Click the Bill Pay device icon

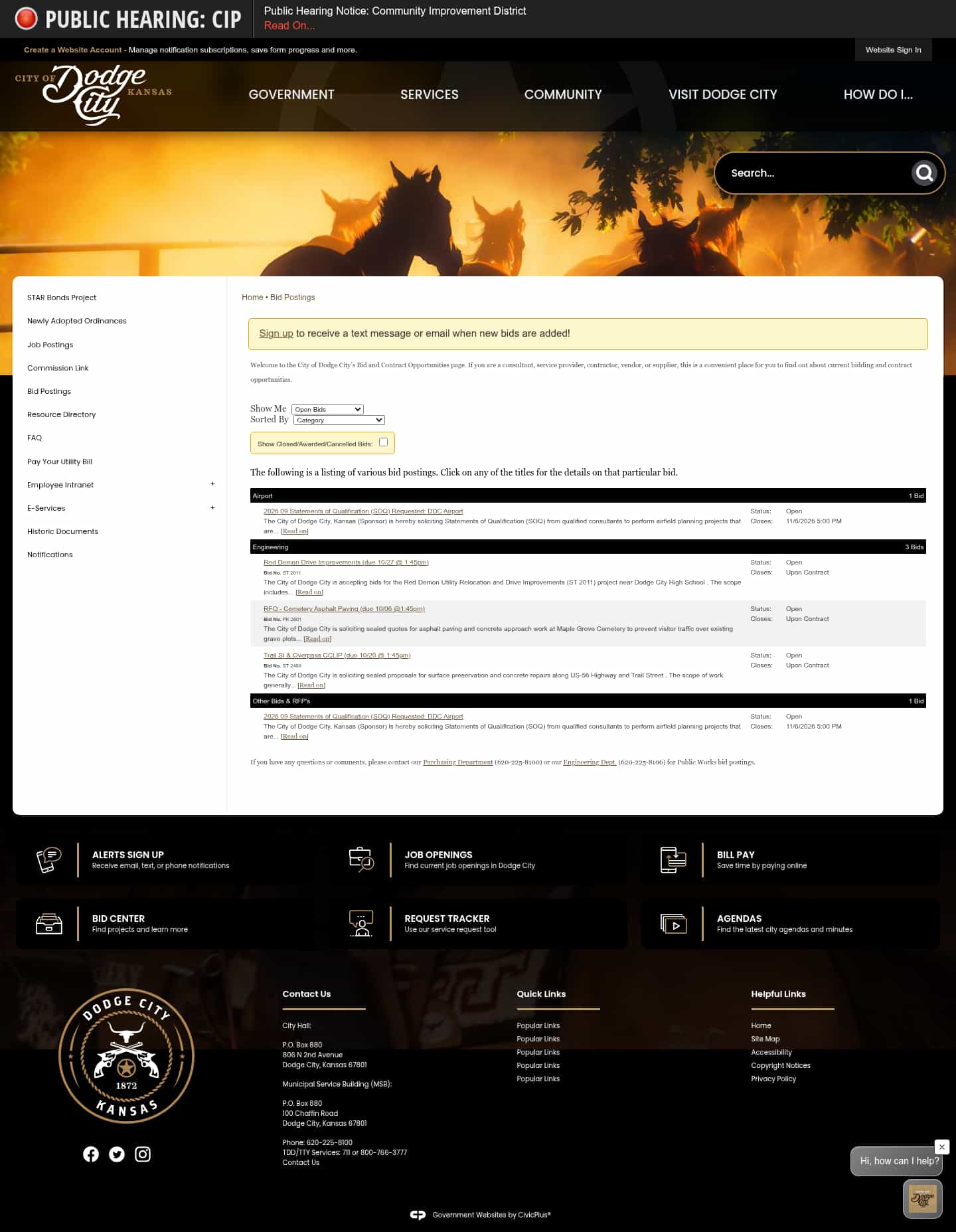(673, 860)
